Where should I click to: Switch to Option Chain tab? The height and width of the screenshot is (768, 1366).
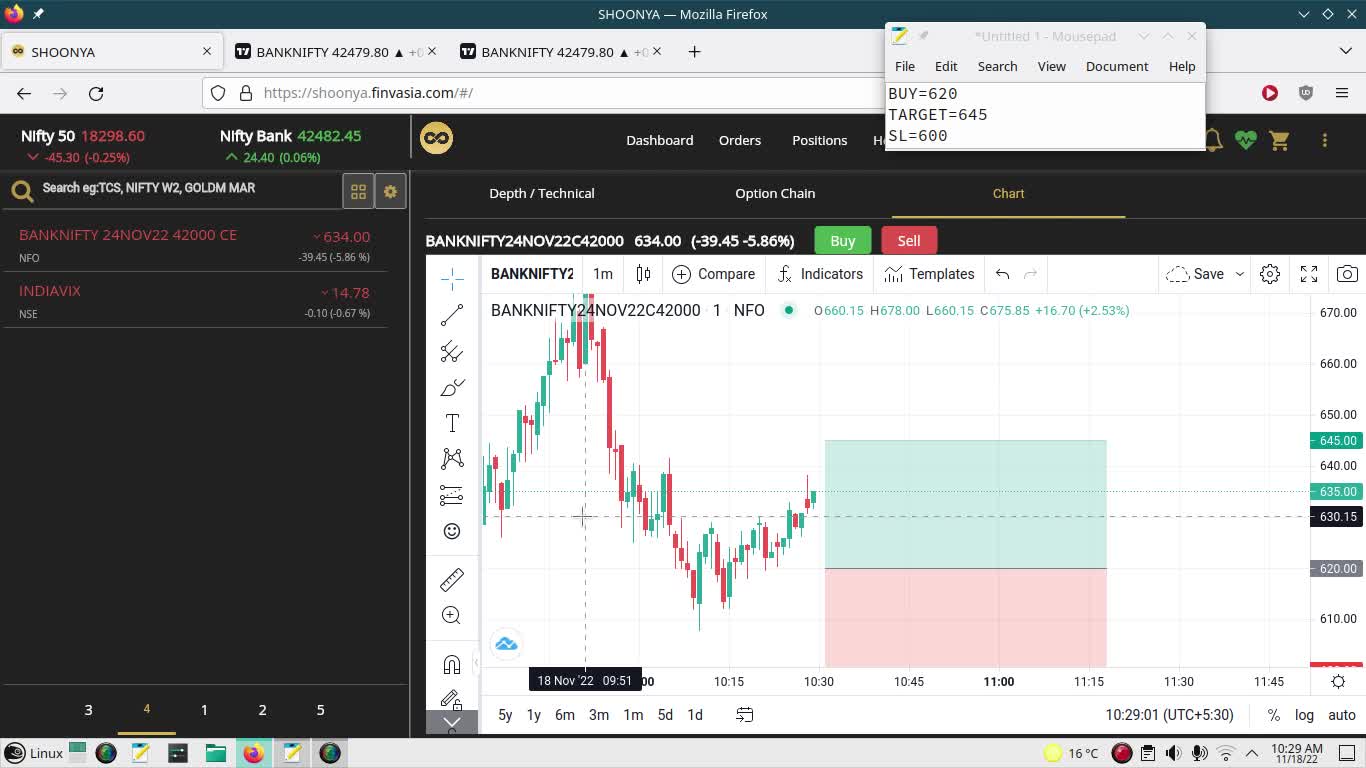pyautogui.click(x=775, y=193)
